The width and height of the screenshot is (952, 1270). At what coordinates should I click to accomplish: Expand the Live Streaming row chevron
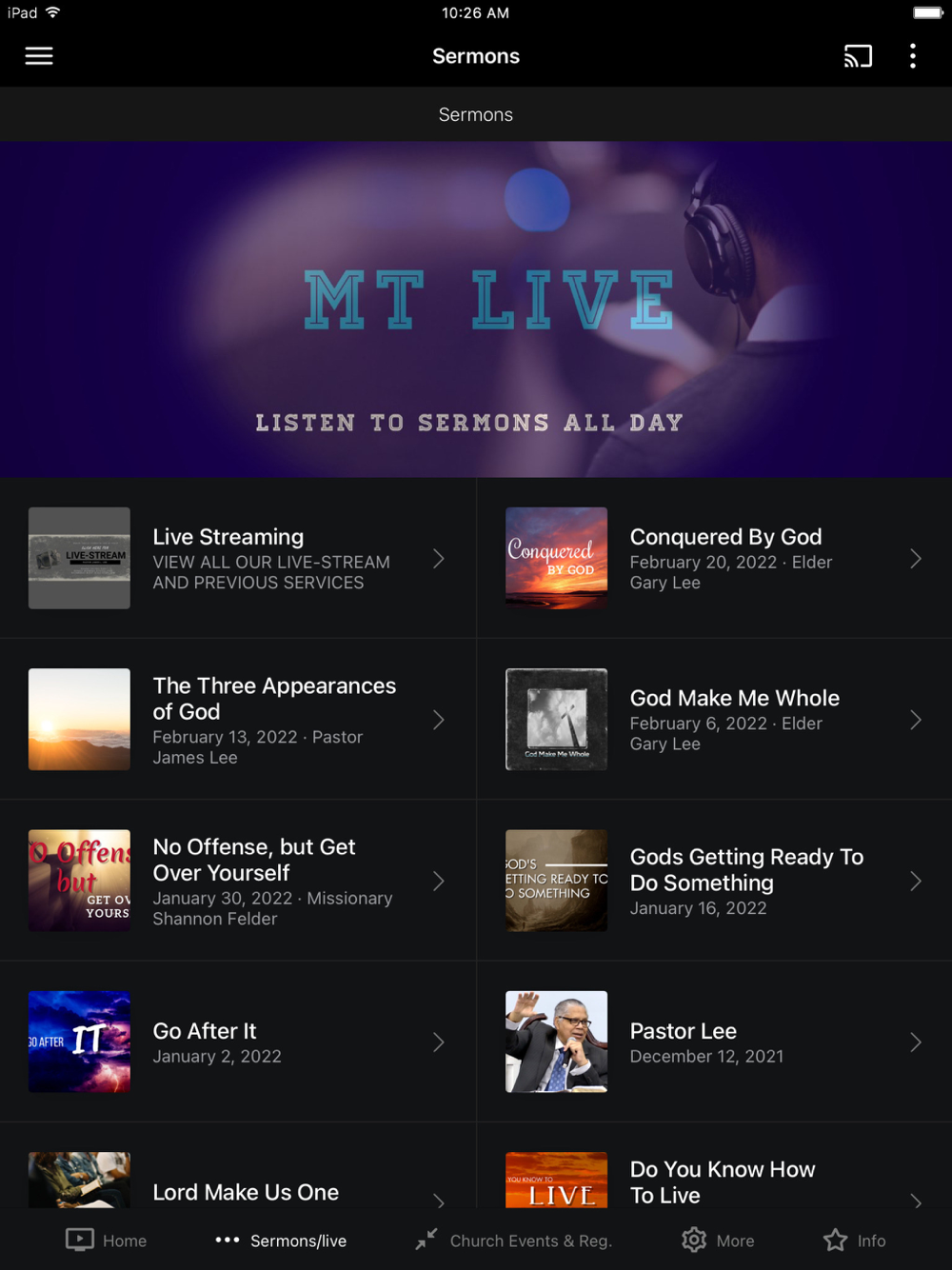[439, 559]
